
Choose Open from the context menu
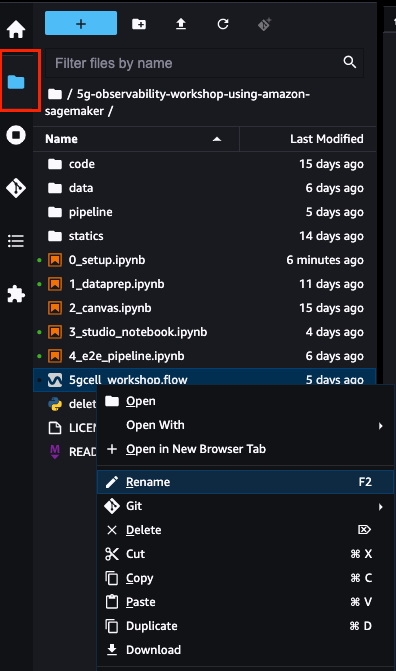245,401
